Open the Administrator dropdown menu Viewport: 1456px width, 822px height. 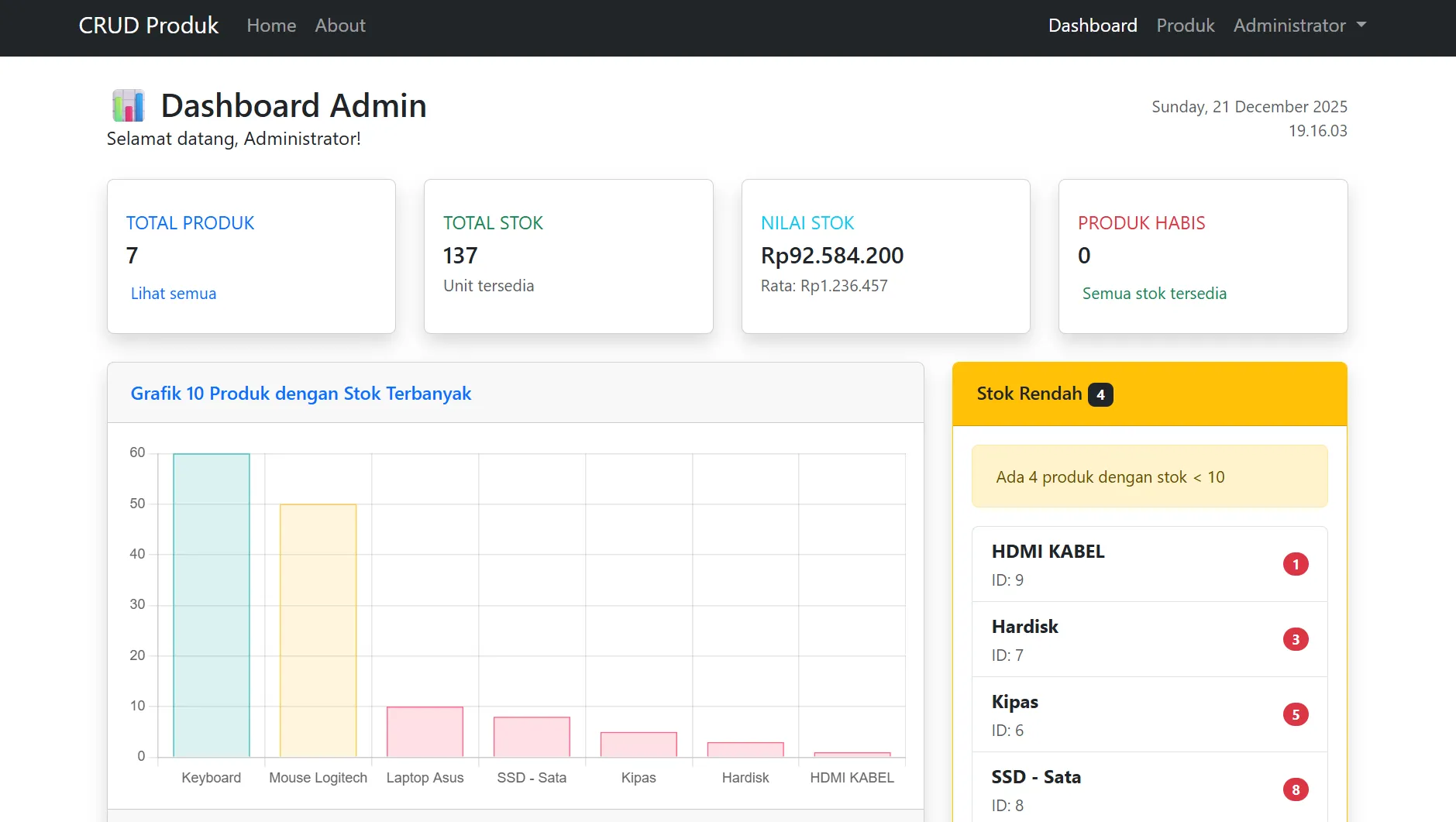pos(1299,26)
